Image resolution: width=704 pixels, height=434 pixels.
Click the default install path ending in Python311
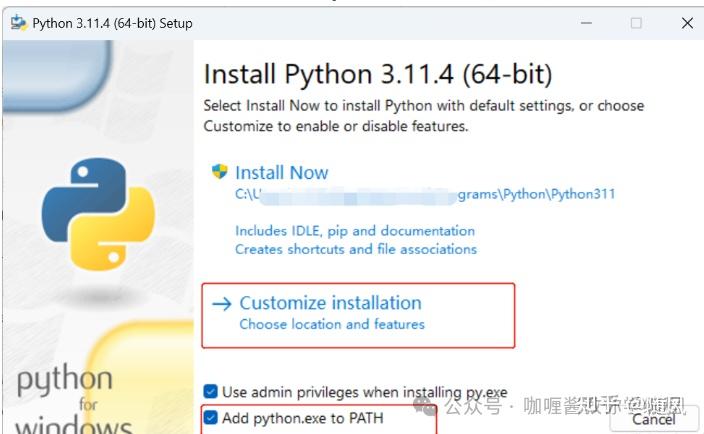click(425, 195)
